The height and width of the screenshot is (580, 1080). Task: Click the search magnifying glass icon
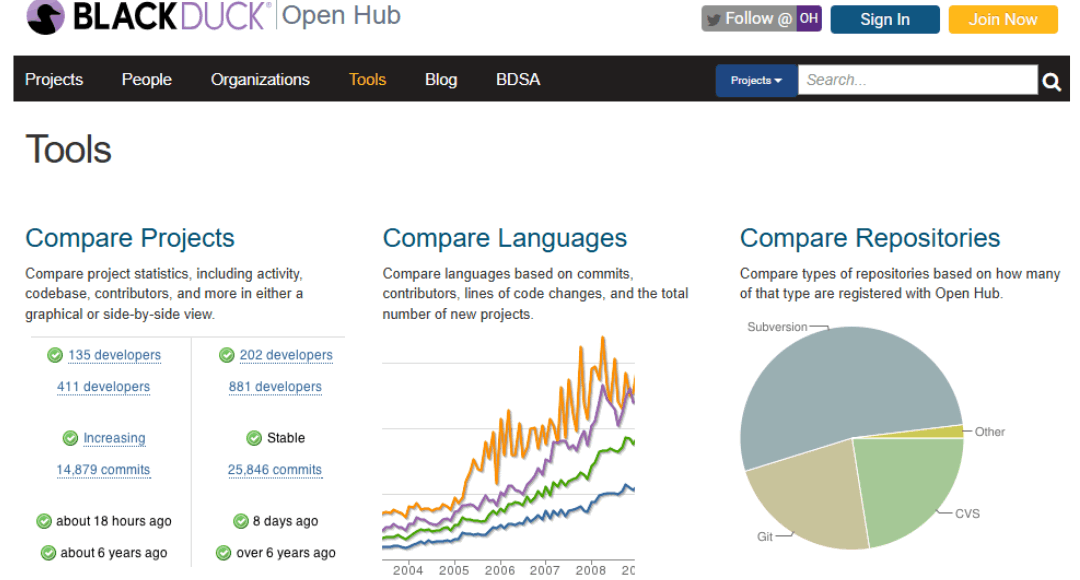tap(1052, 80)
